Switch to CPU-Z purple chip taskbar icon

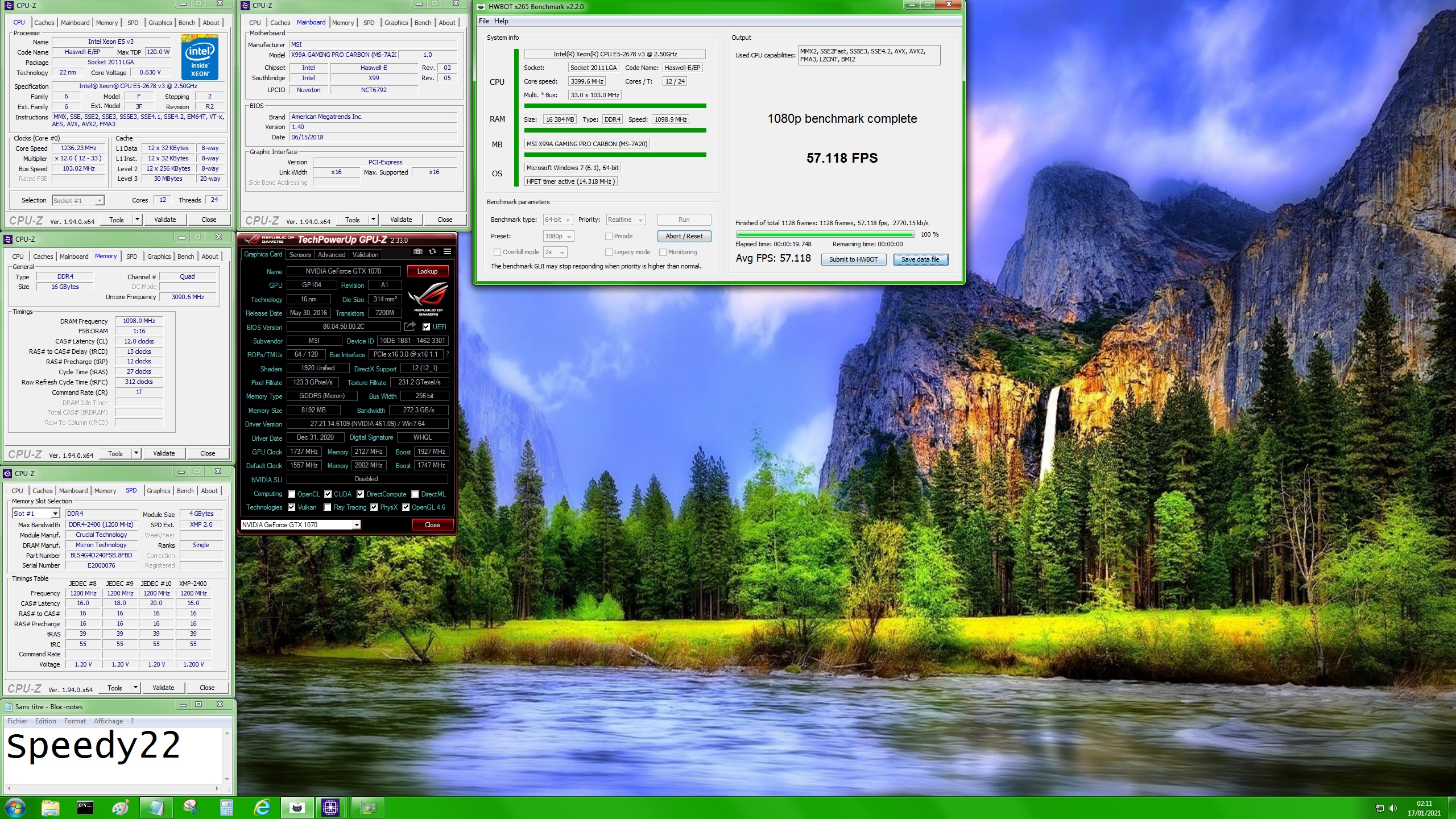(330, 807)
